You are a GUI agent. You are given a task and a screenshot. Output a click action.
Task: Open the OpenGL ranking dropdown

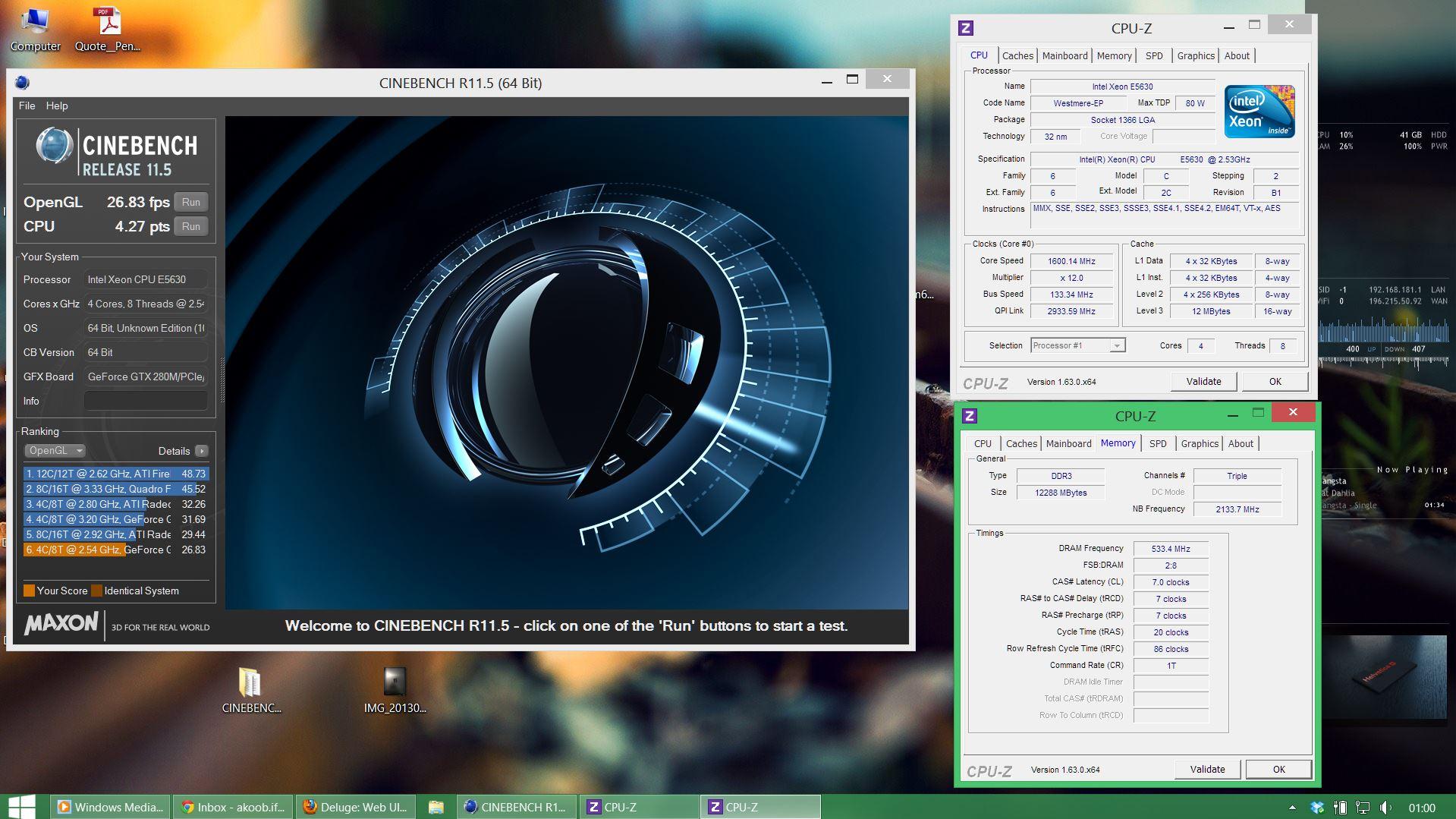pyautogui.click(x=55, y=451)
